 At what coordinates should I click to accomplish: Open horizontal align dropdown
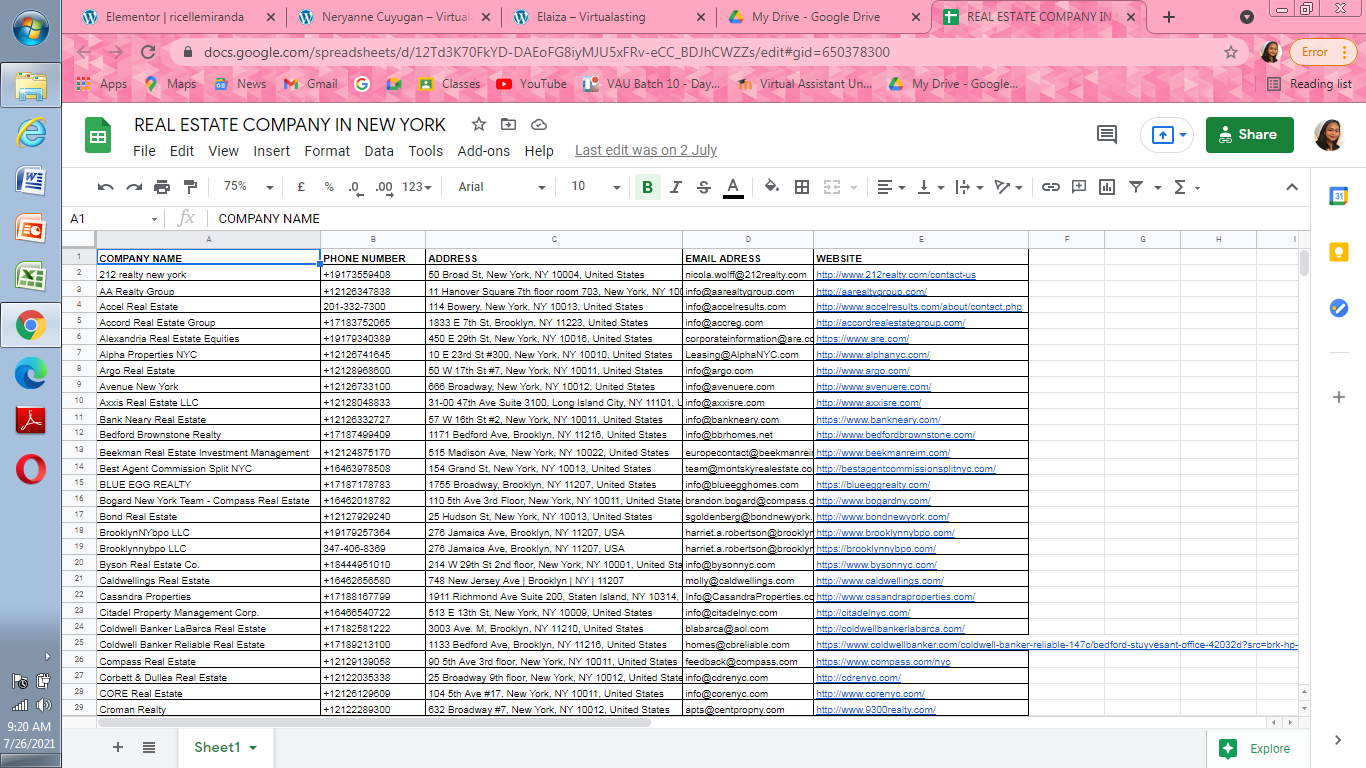pyautogui.click(x=891, y=187)
